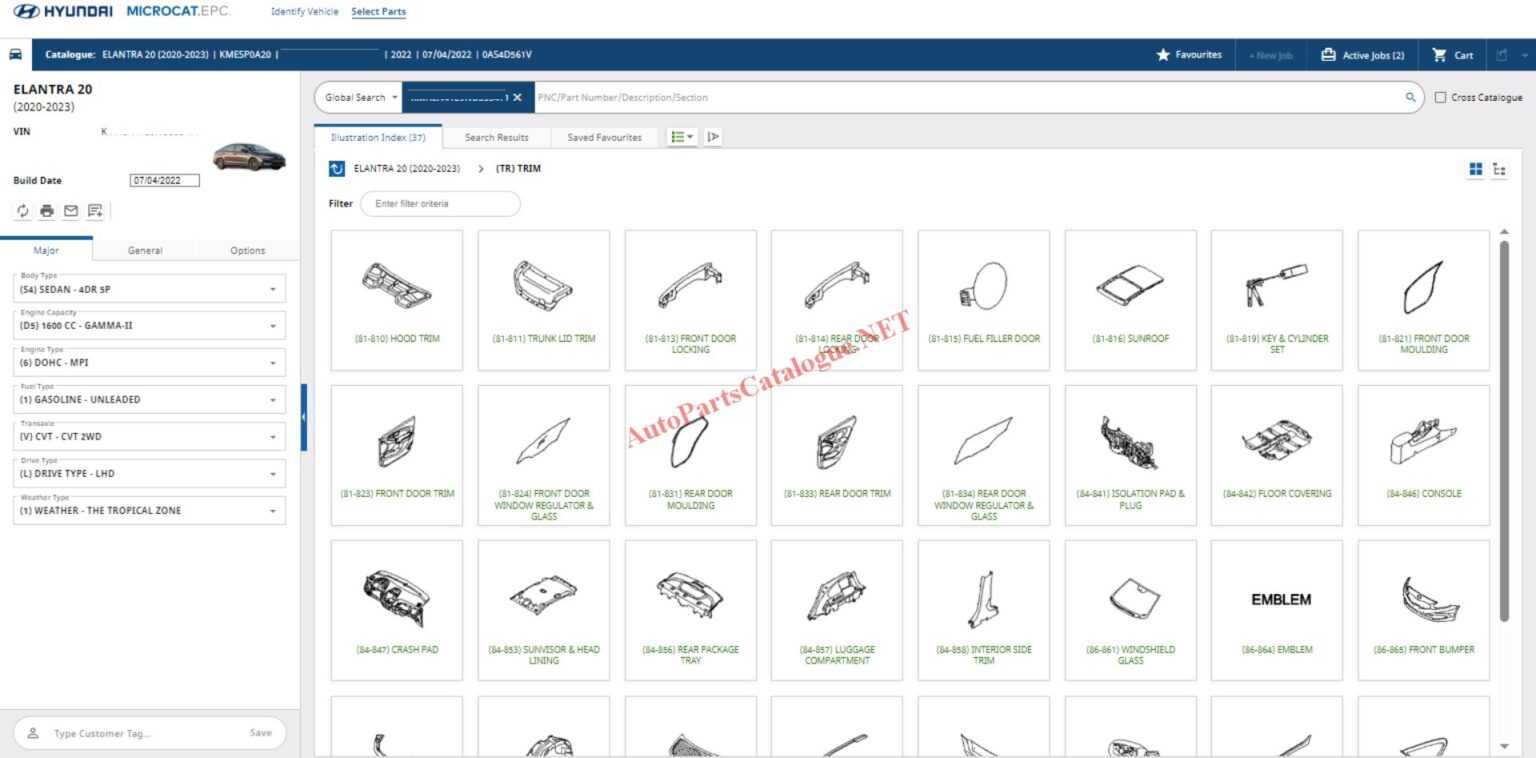Open the Front Bumper illustration thumbnail
This screenshot has width=1536, height=758.
[x=1423, y=610]
